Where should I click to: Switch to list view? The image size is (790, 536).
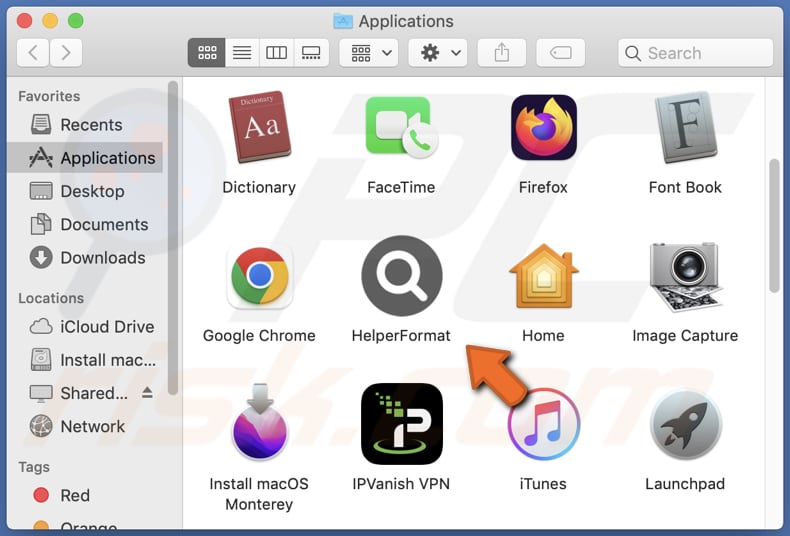tap(242, 52)
